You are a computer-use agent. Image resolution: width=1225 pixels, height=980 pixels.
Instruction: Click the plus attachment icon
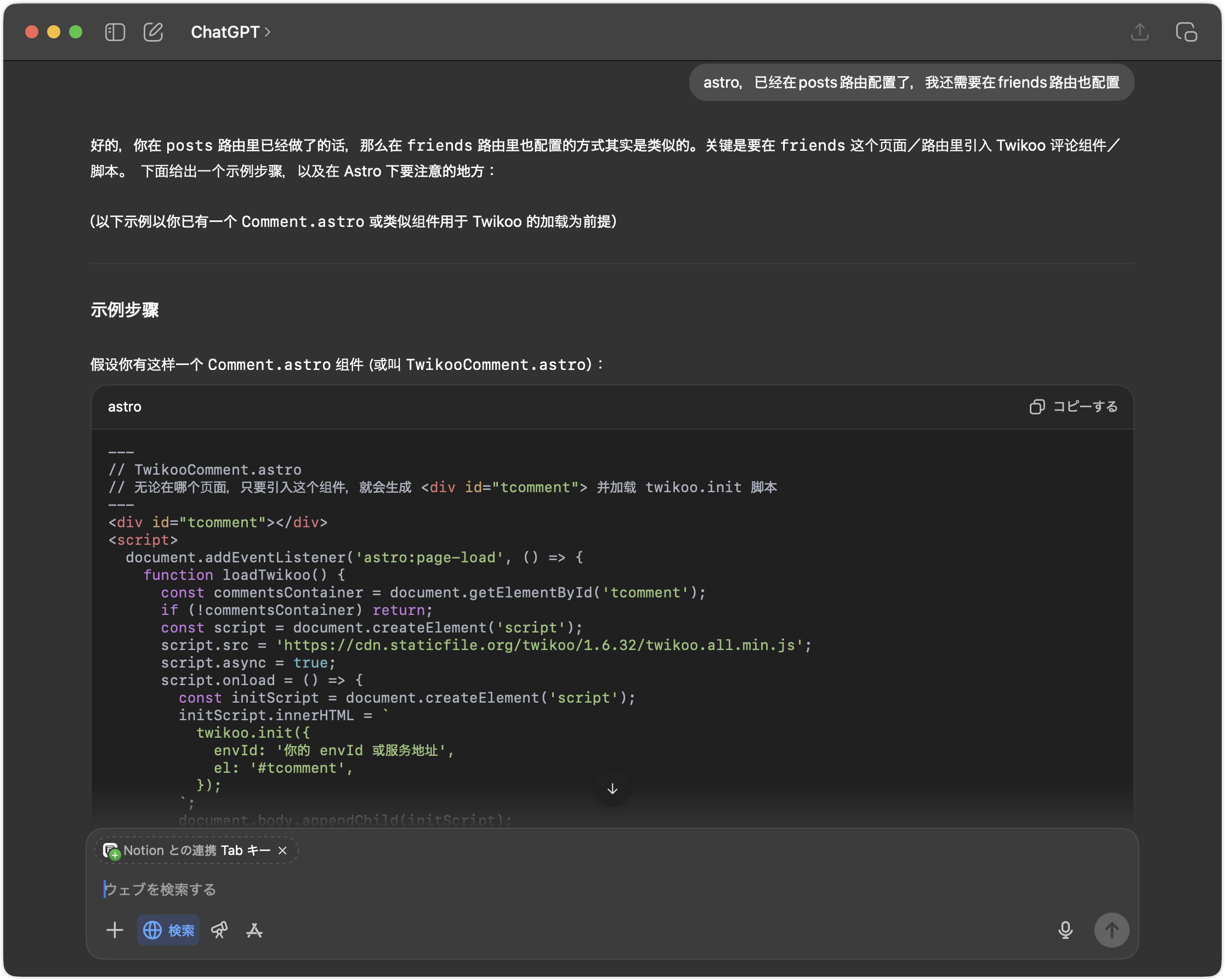click(x=115, y=930)
